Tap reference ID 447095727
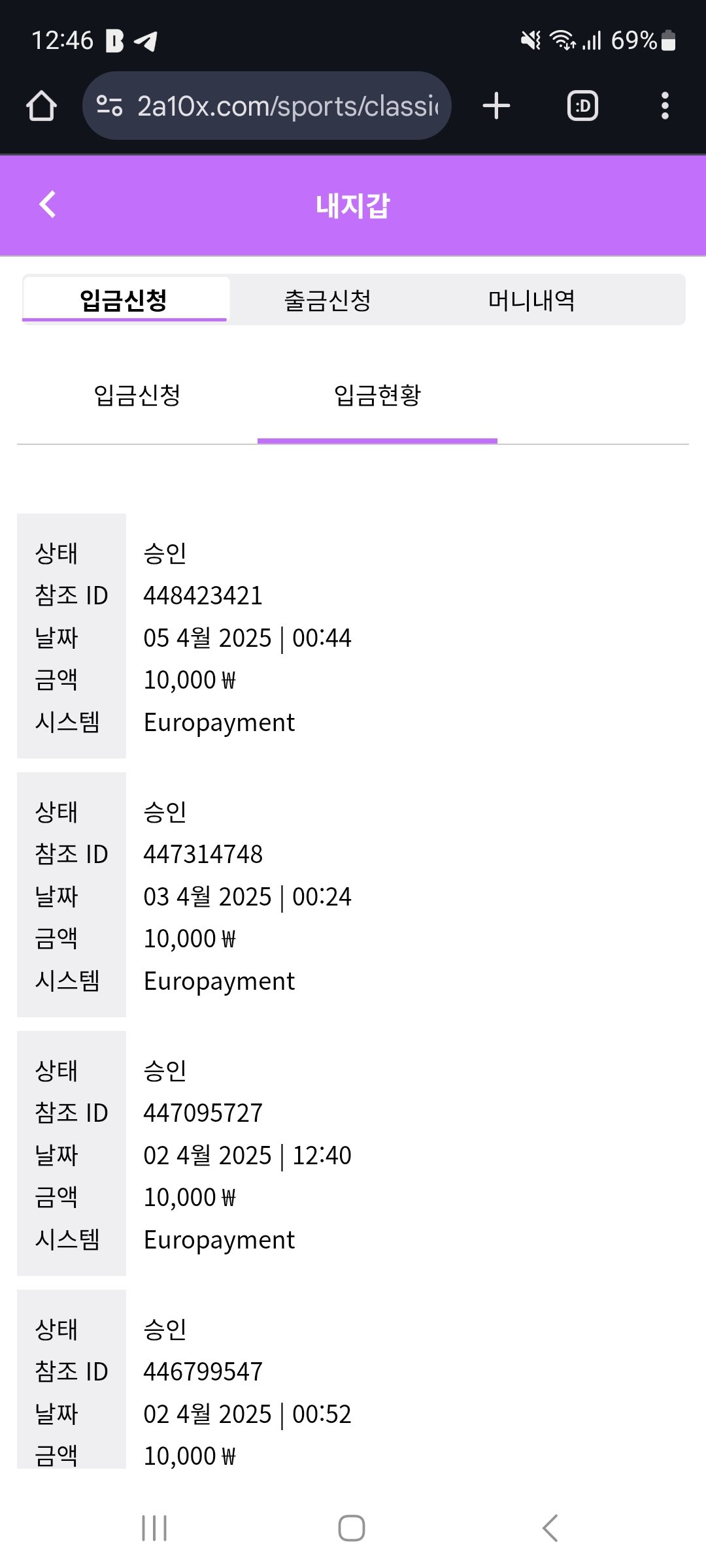The width and height of the screenshot is (706, 1568). pos(203,1113)
